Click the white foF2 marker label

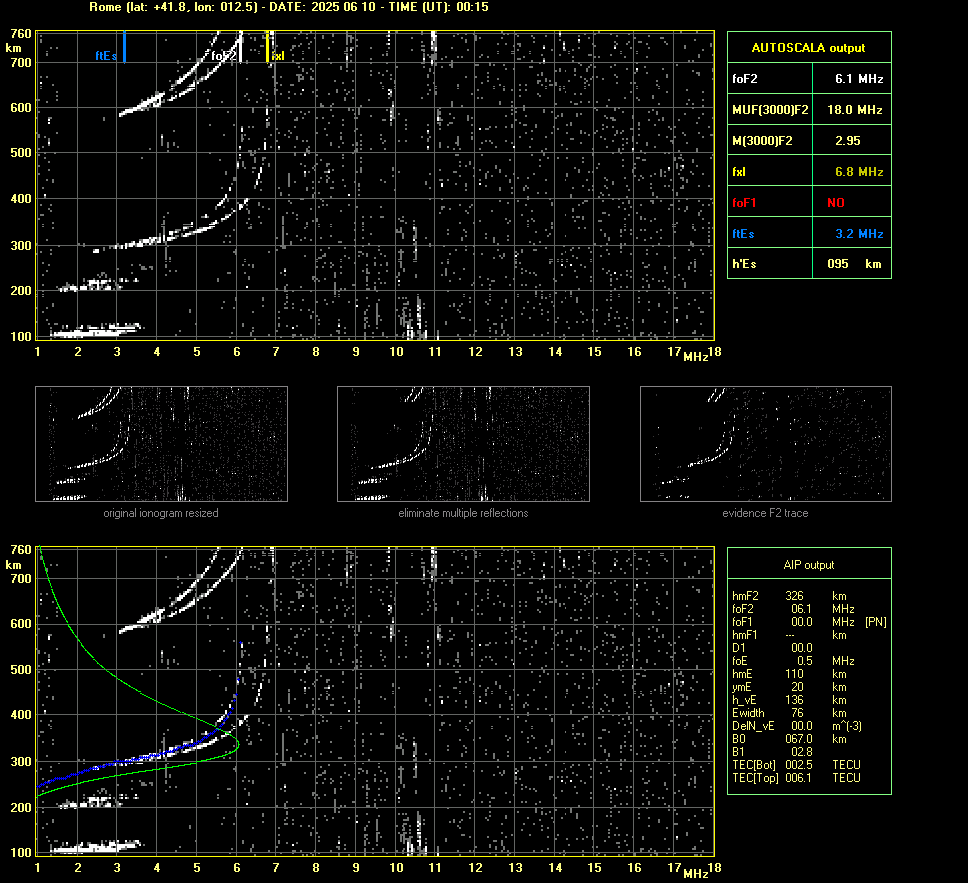[223, 56]
